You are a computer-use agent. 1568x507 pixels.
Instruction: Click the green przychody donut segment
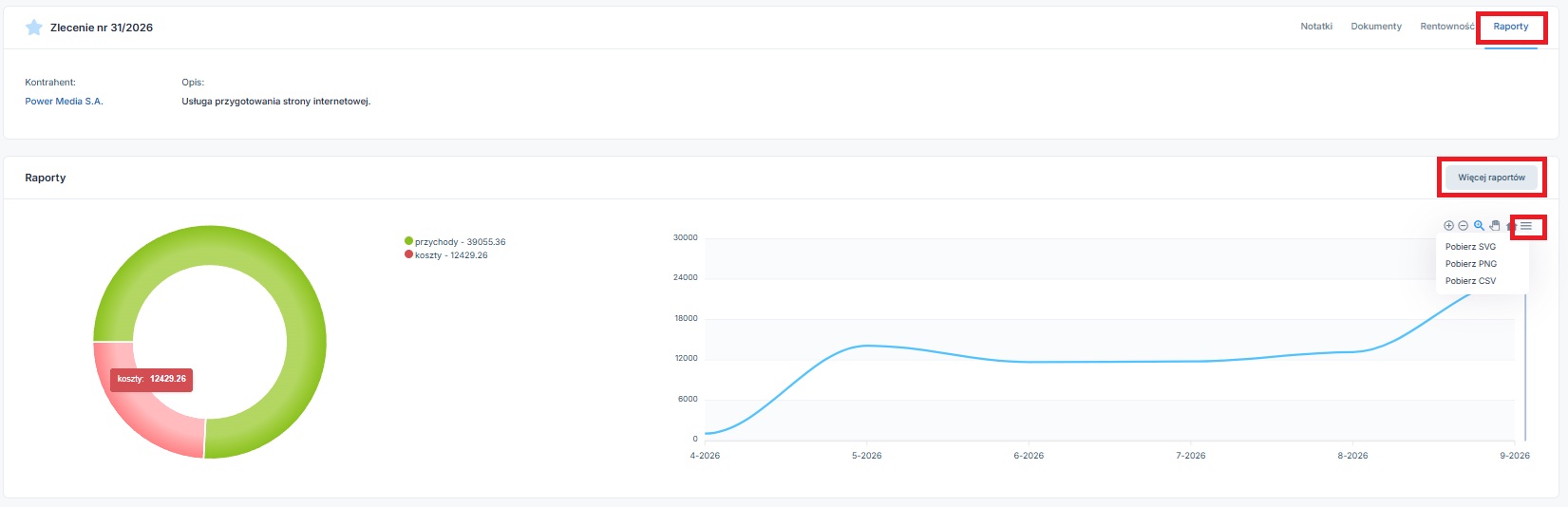[306, 342]
